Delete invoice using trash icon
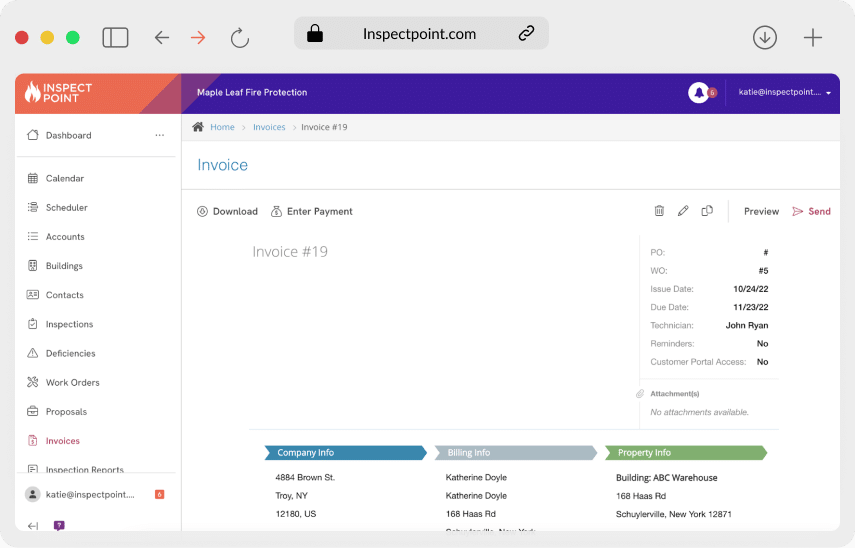Screen dimensions: 855x548 pyautogui.click(x=659, y=211)
